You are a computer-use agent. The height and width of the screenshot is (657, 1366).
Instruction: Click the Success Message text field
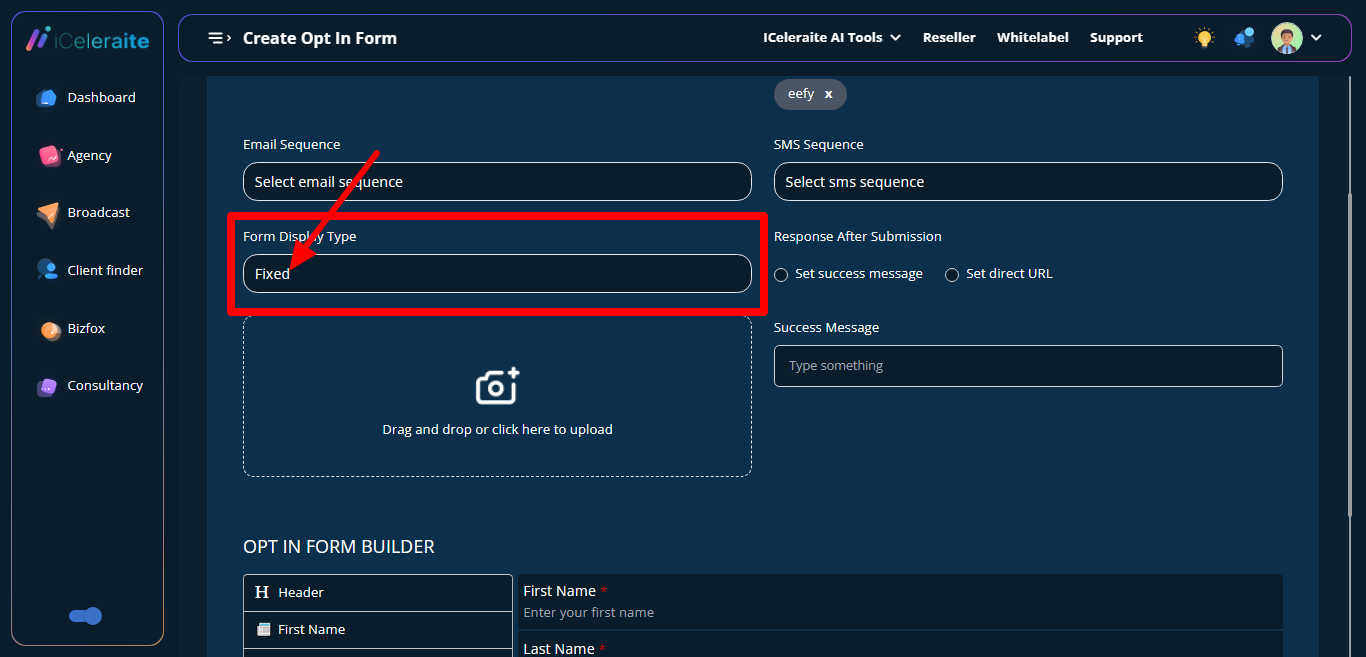click(x=1027, y=366)
